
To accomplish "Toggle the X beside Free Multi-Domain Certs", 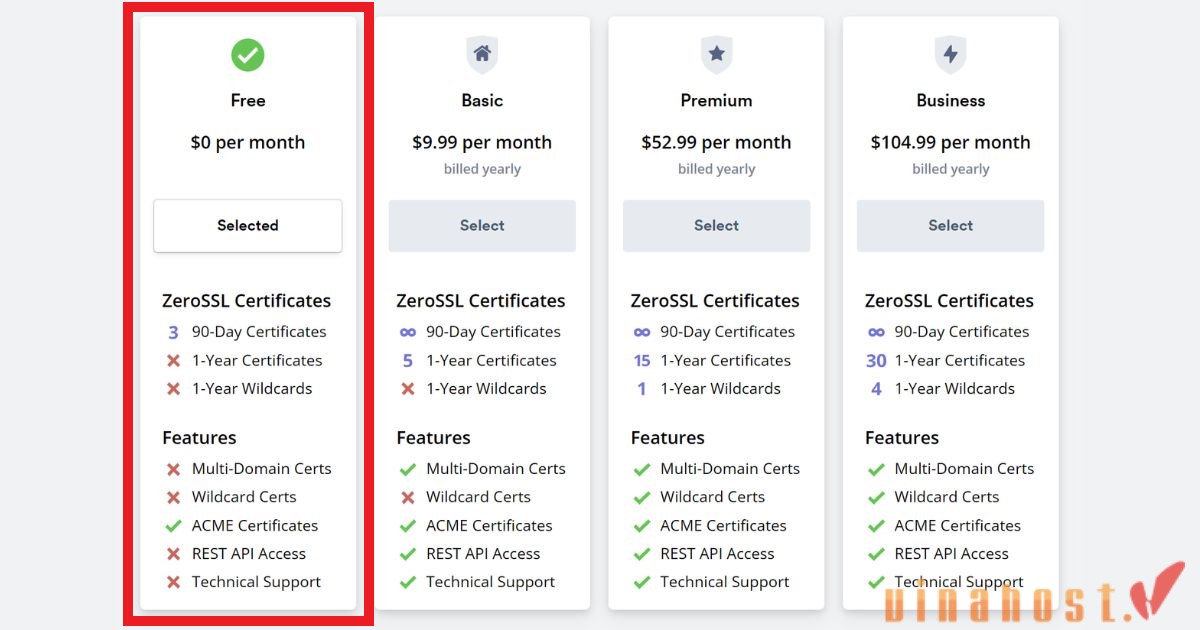I will pyautogui.click(x=172, y=468).
